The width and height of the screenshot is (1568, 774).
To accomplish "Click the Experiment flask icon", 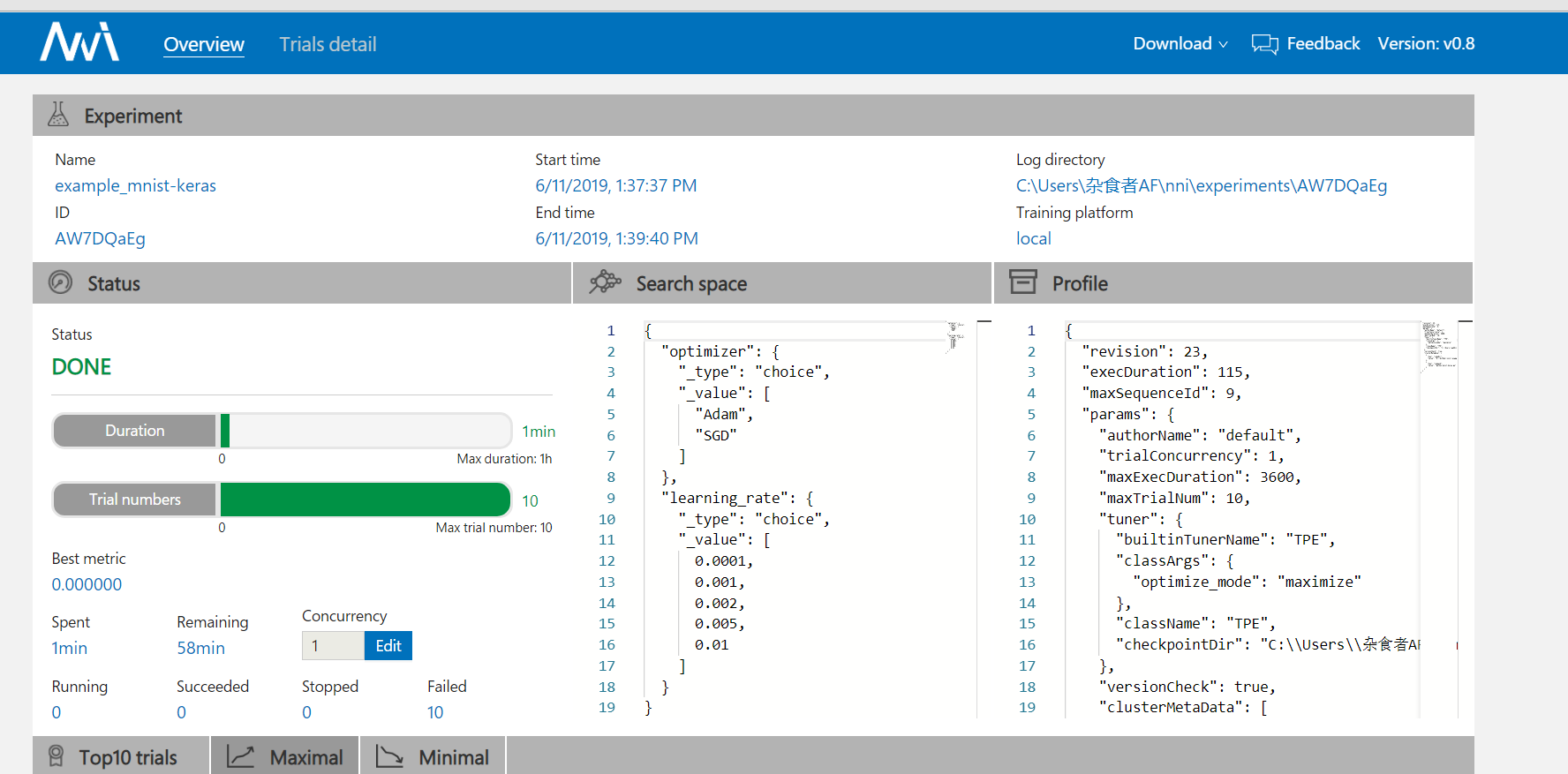I will [58, 115].
